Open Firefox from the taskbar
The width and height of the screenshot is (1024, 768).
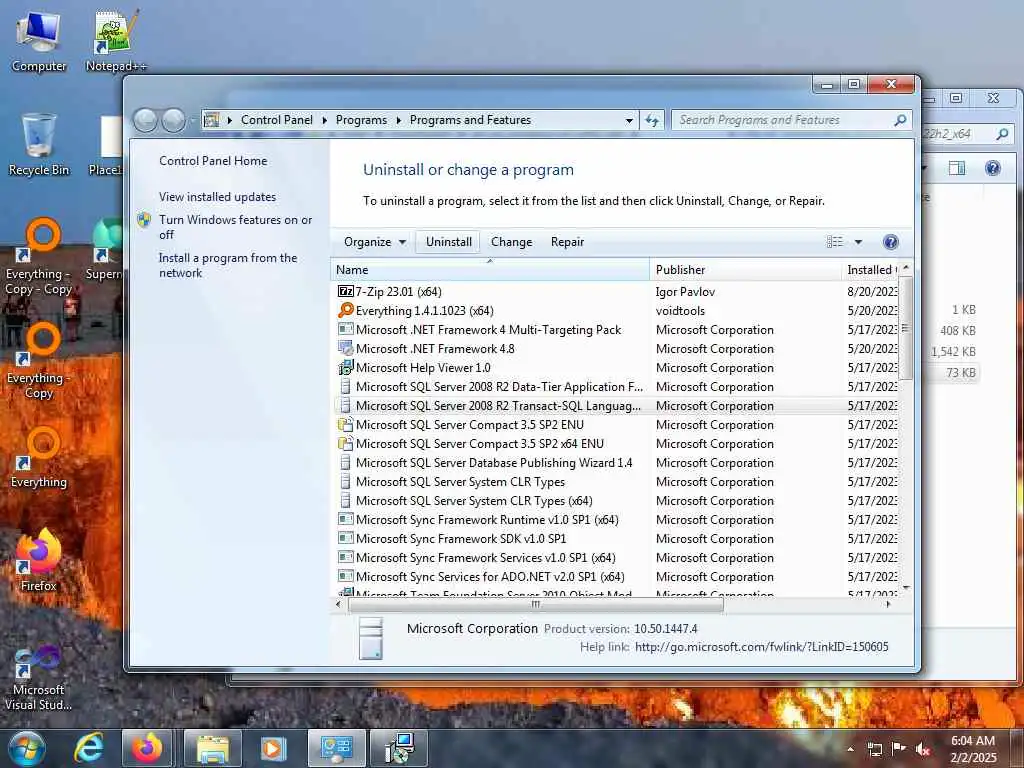(x=147, y=748)
